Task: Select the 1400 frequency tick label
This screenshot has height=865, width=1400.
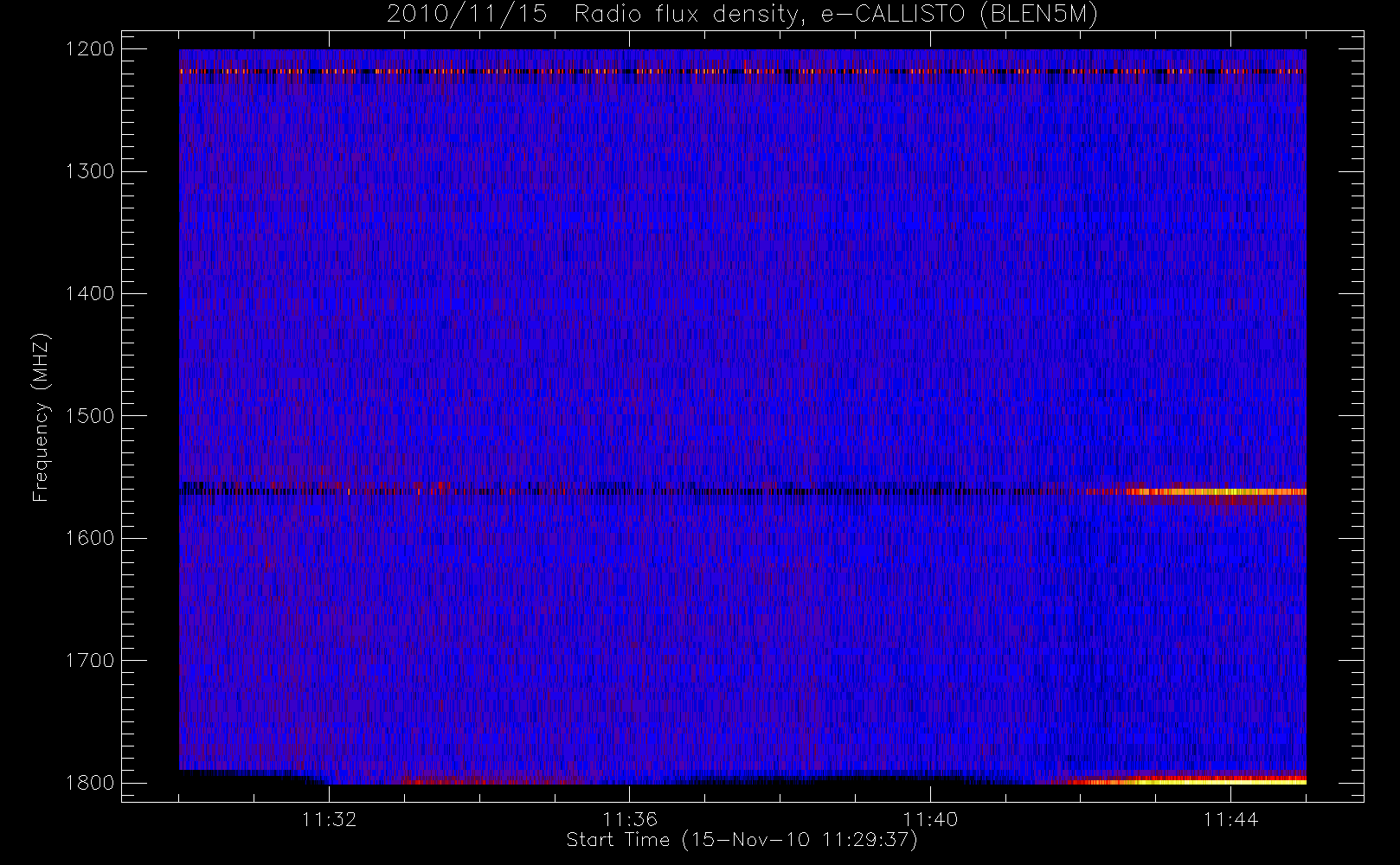Action: [x=90, y=294]
